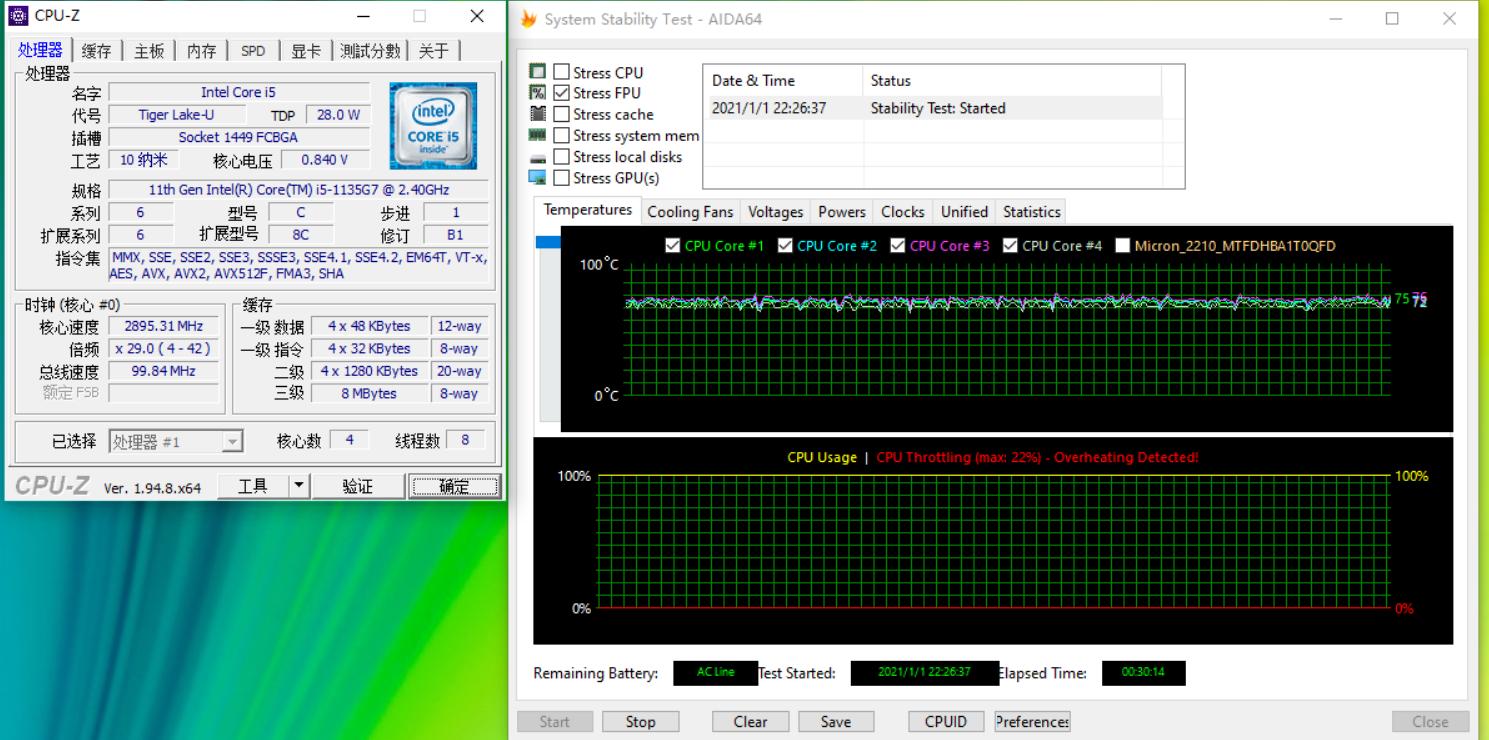The image size is (1489, 740).
Task: Click the Stress CPU chip icon
Action: [538, 72]
